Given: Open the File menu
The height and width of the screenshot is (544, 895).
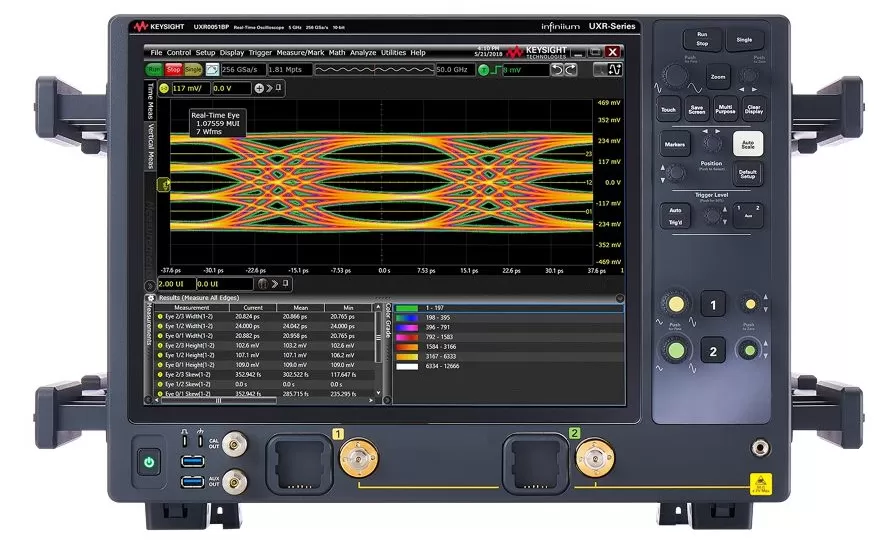Looking at the screenshot, I should 156,53.
